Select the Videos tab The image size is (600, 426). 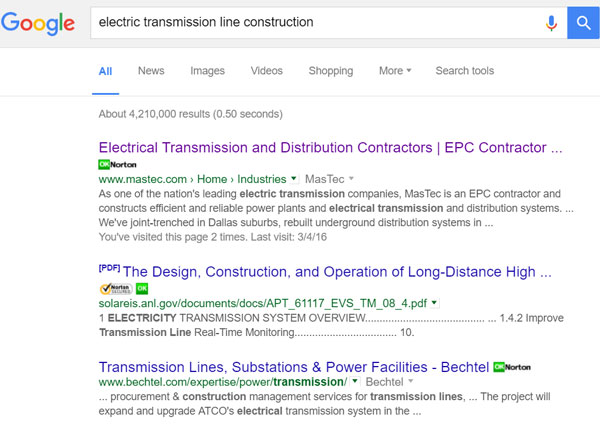pos(266,71)
